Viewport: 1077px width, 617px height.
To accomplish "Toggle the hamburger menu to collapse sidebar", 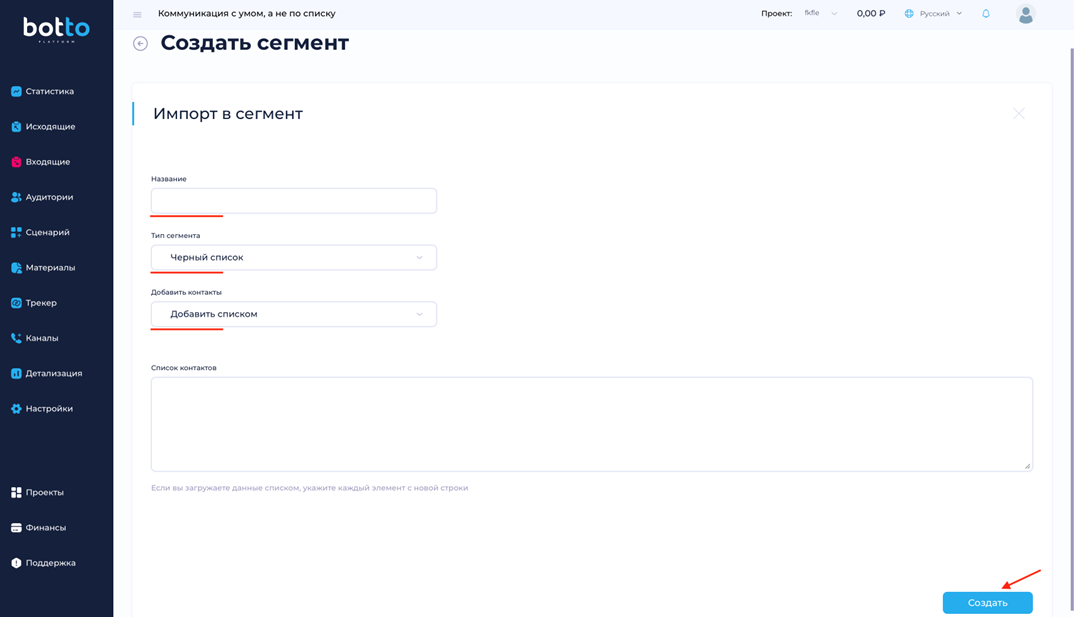I will 137,15.
